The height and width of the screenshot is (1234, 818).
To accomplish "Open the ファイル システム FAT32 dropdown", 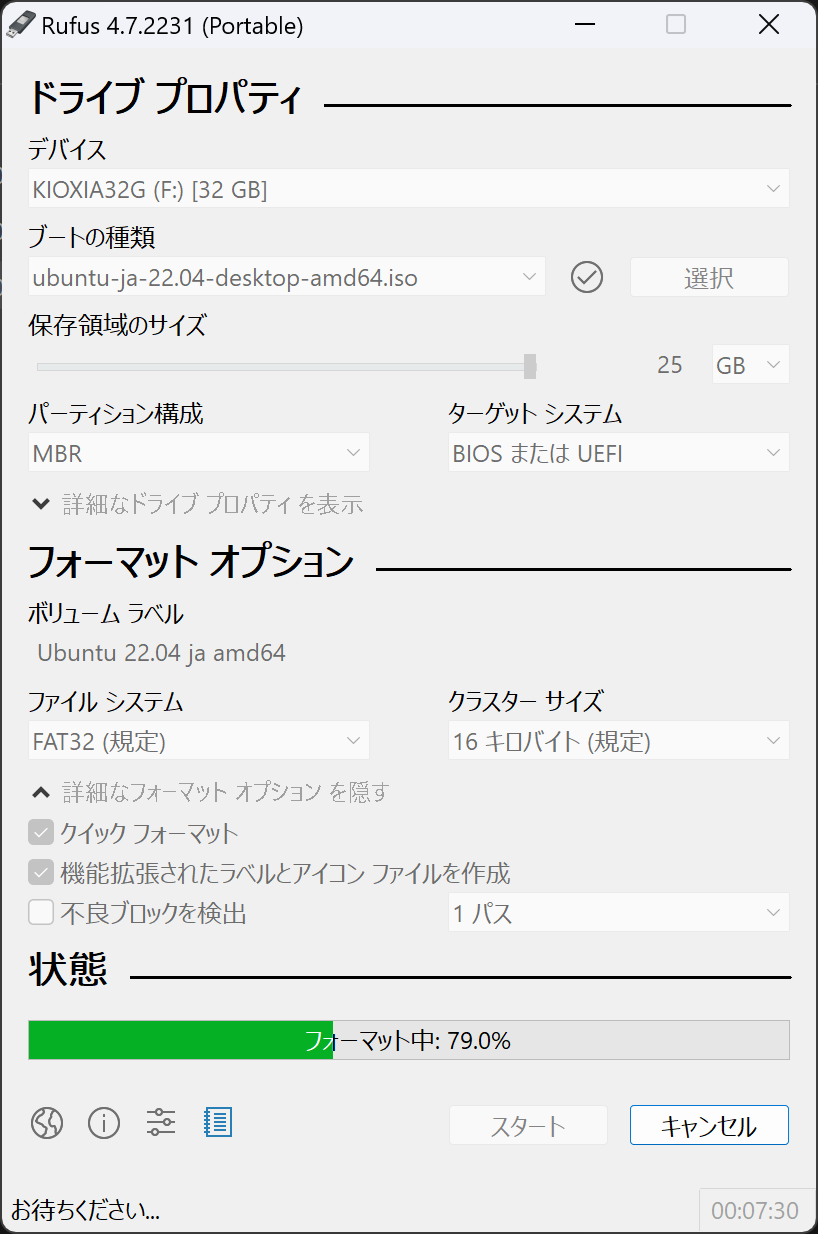I will (199, 741).
